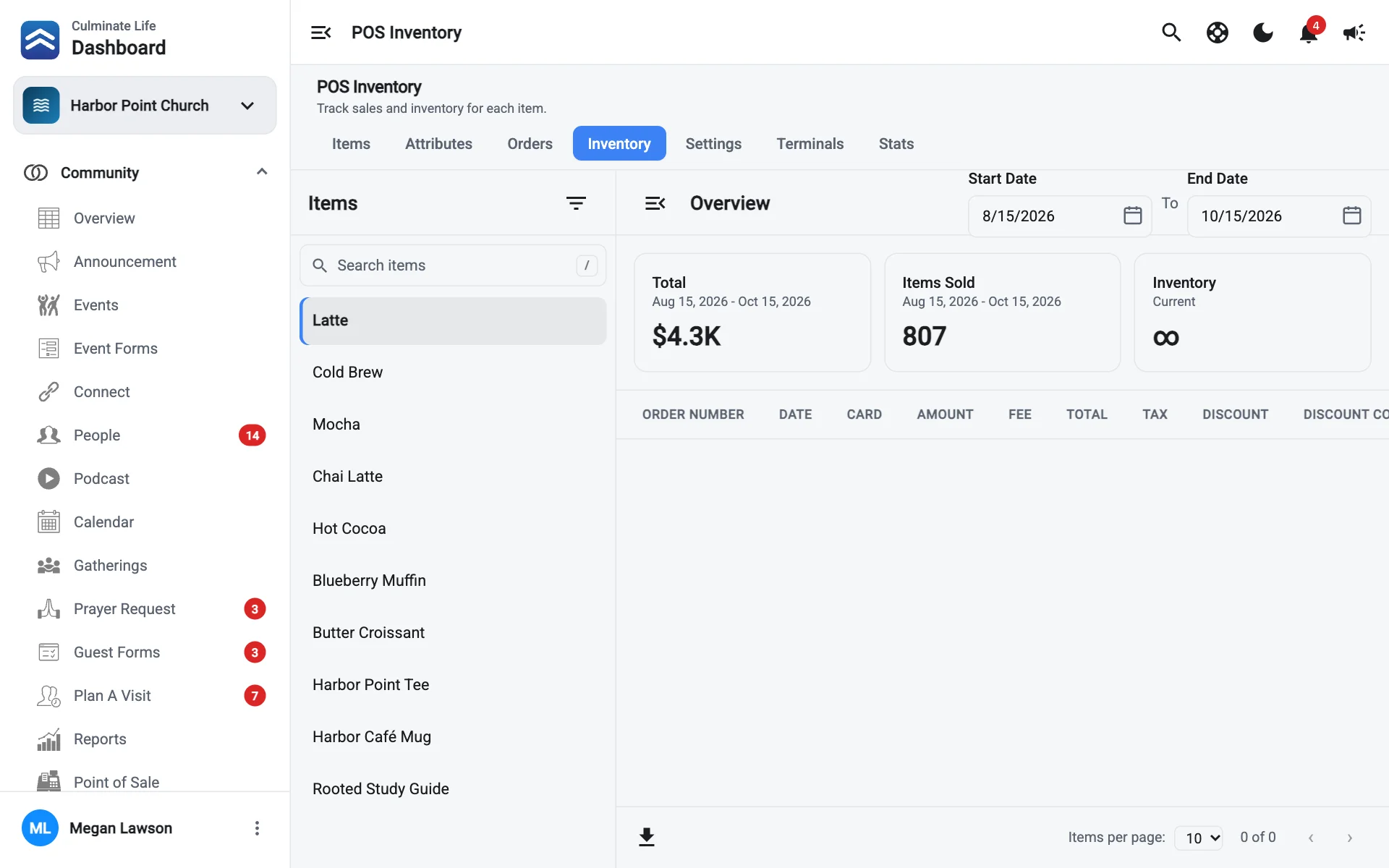This screenshot has height=868, width=1389.
Task: Open the Settings tab
Action: [x=713, y=144]
